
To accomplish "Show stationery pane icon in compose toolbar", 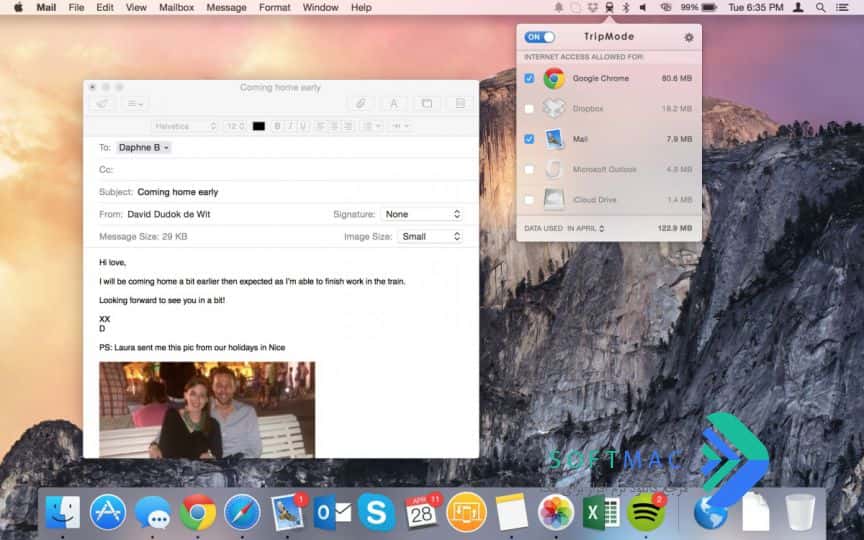I will pos(460,104).
